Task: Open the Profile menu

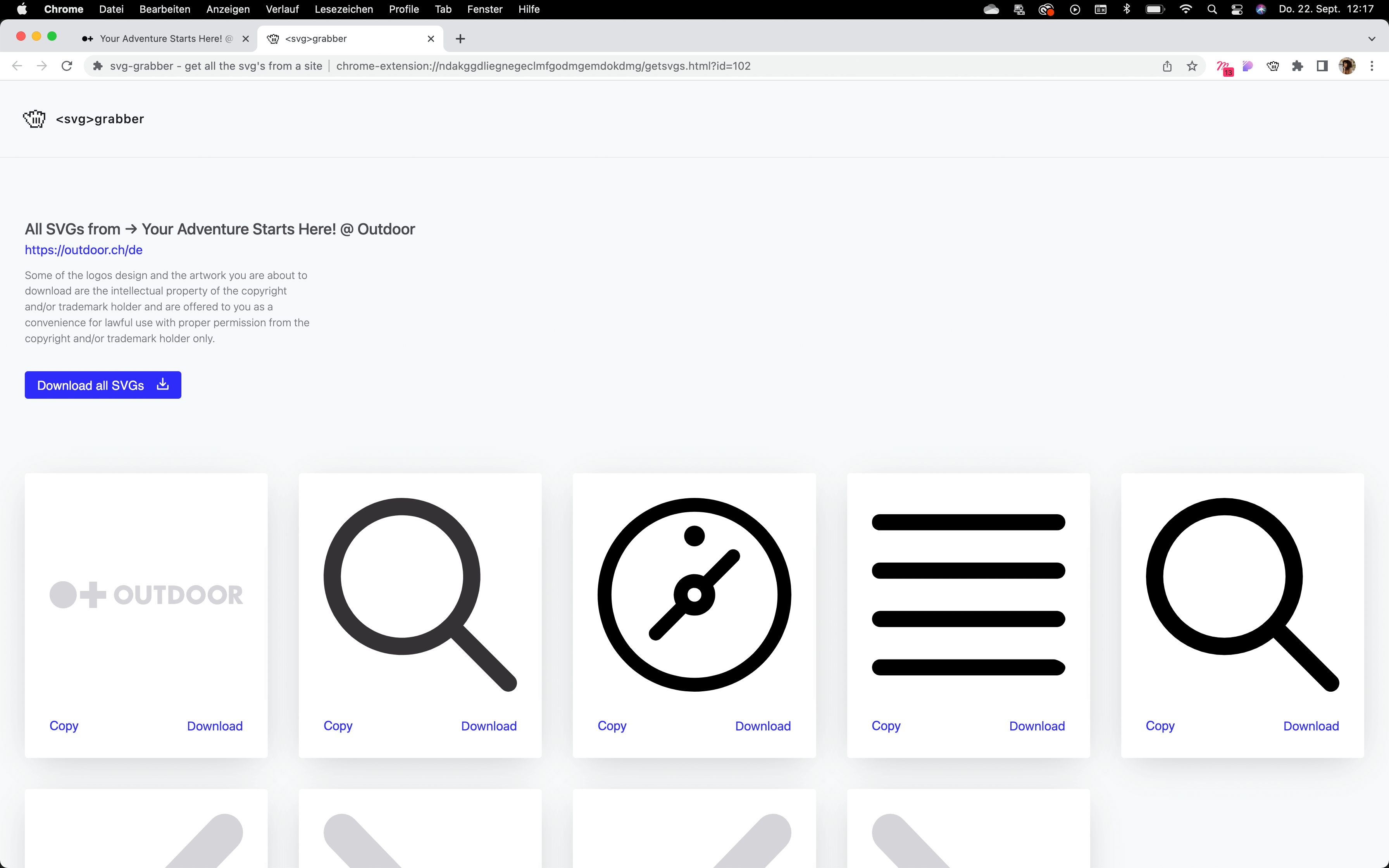Action: tap(403, 9)
